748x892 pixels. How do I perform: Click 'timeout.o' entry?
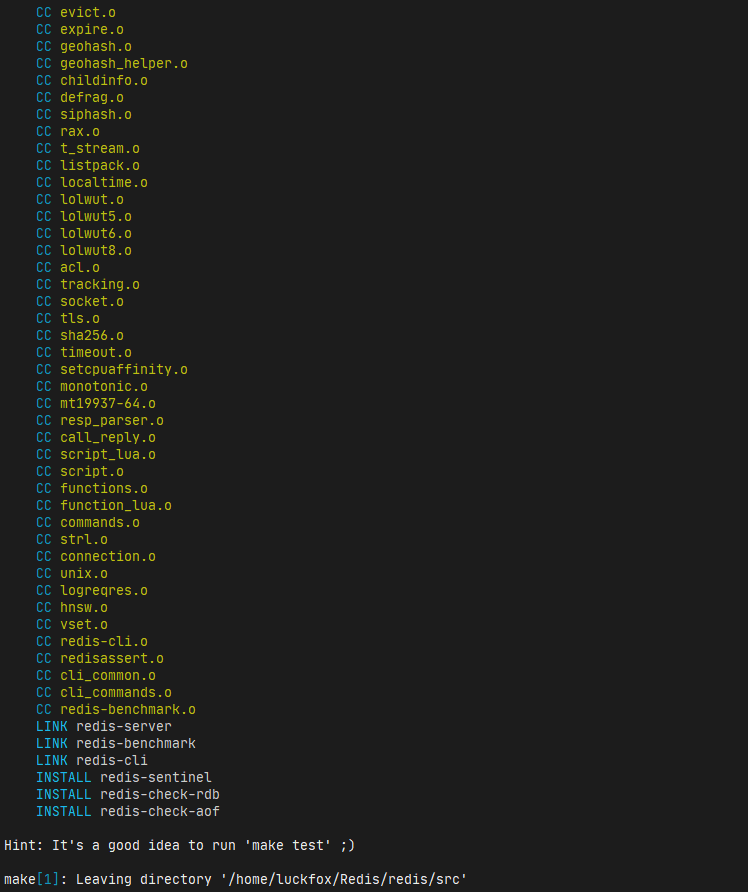96,353
